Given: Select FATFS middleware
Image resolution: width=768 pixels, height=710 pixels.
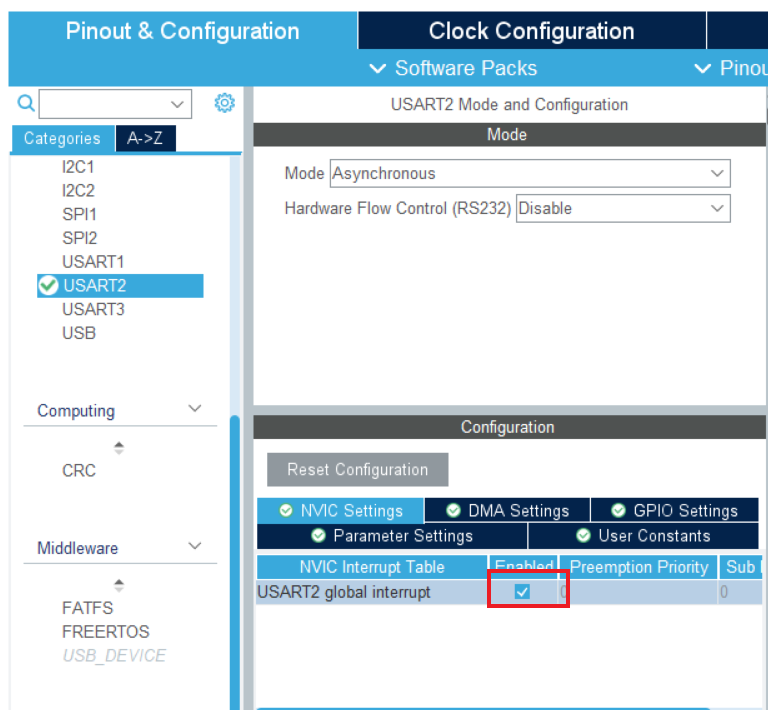Looking at the screenshot, I should pos(88,608).
